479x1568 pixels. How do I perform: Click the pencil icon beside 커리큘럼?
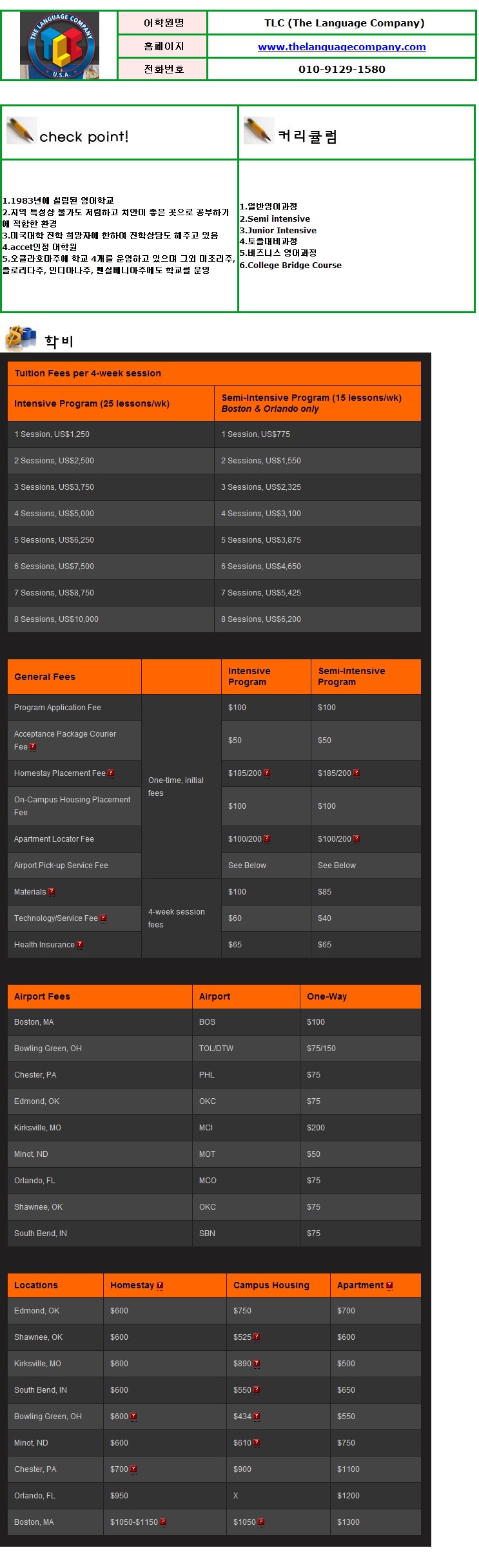[259, 131]
